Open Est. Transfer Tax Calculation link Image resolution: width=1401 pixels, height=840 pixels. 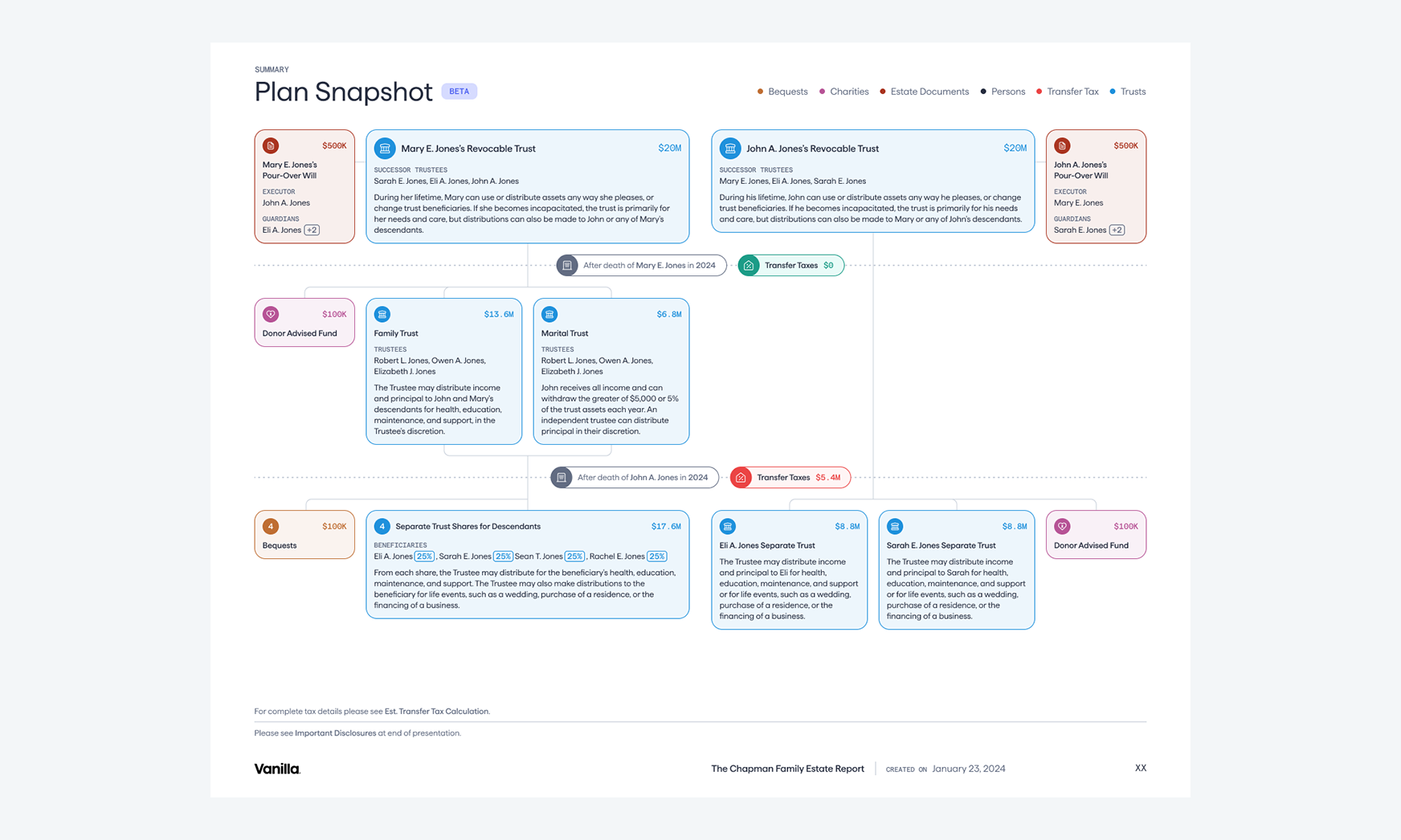(436, 712)
